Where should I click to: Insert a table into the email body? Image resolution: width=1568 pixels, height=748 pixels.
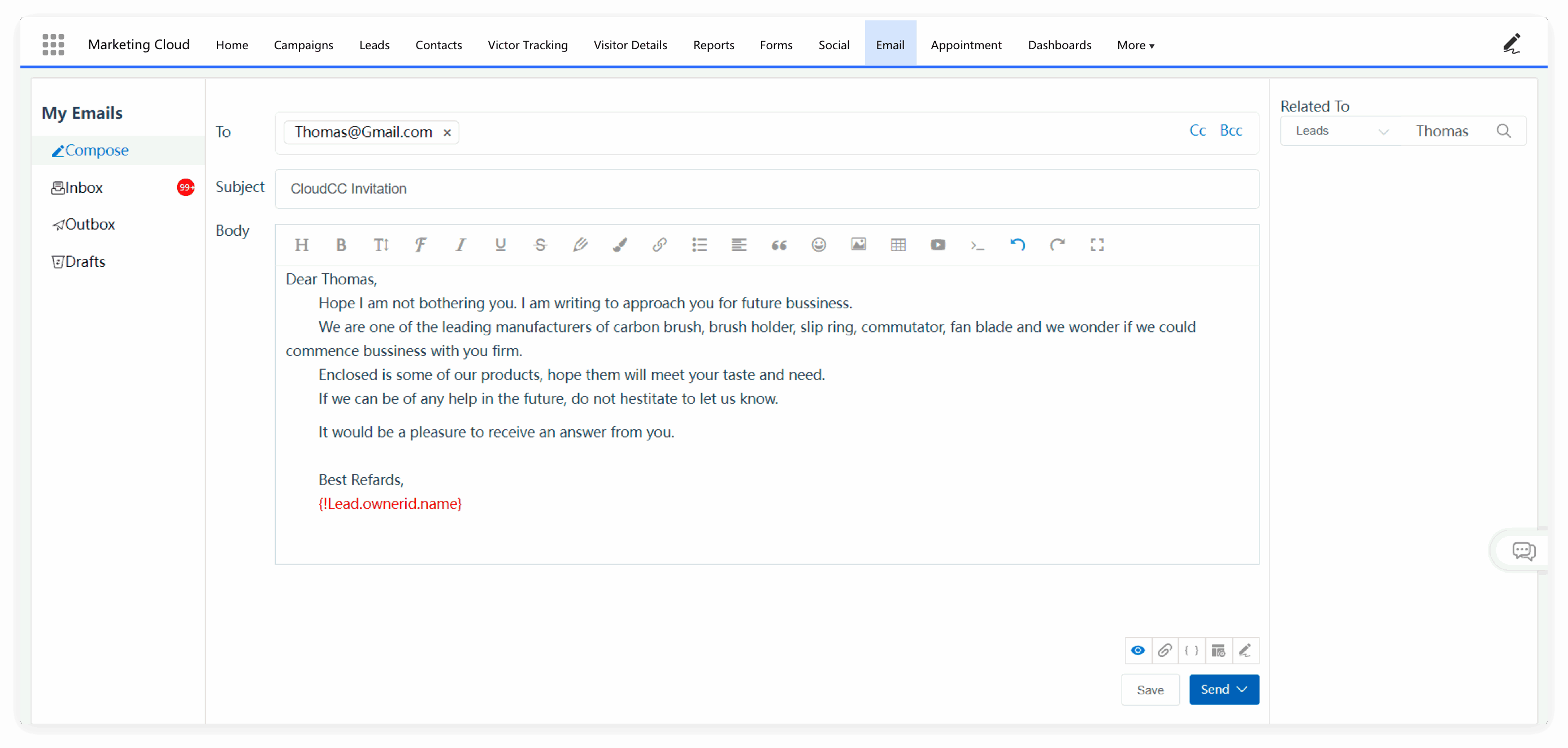click(x=898, y=245)
